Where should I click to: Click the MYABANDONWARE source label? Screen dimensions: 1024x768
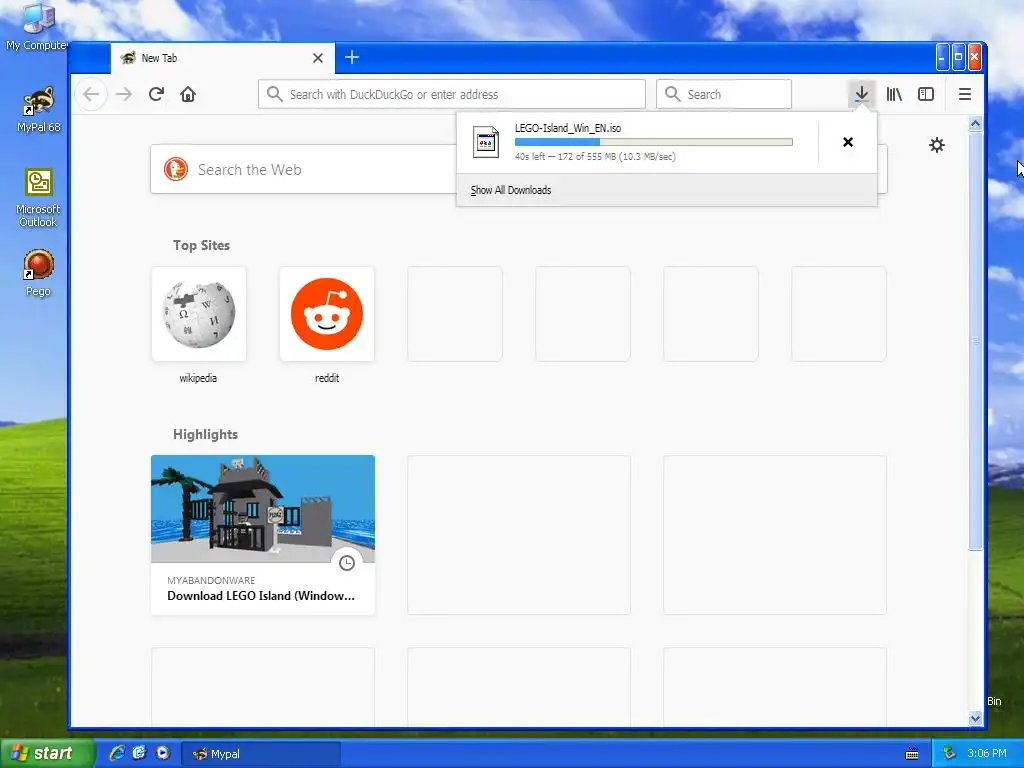[211, 580]
